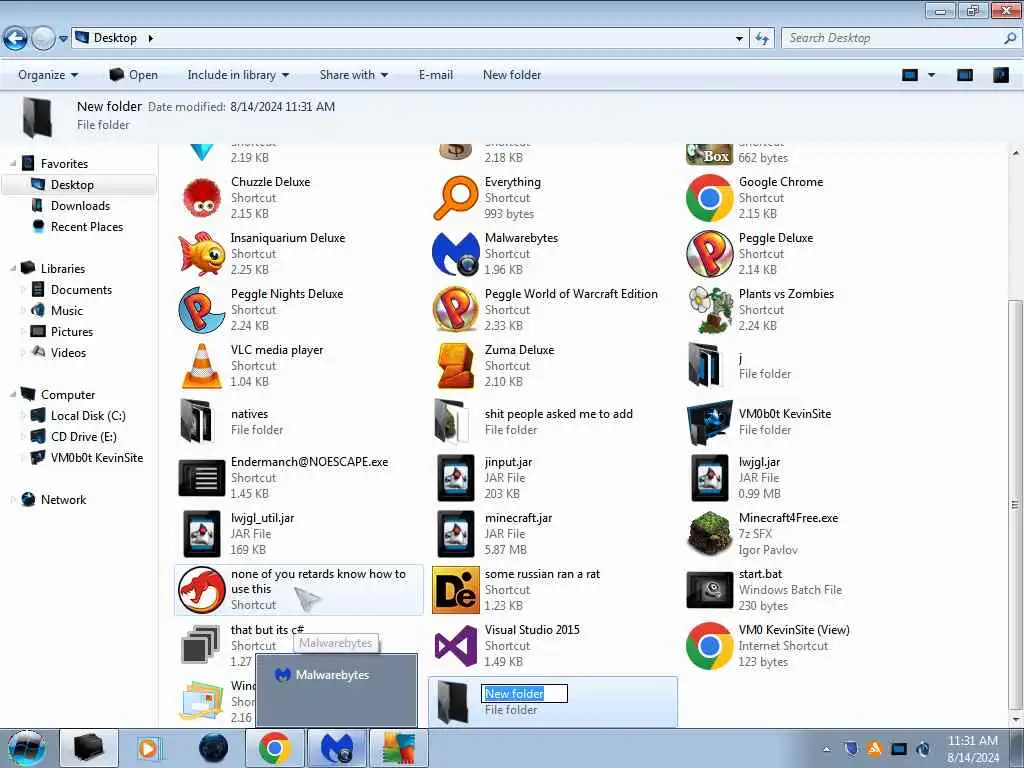
Task: Open the Chuzzle Deluxe shortcut icon
Action: tap(202, 198)
